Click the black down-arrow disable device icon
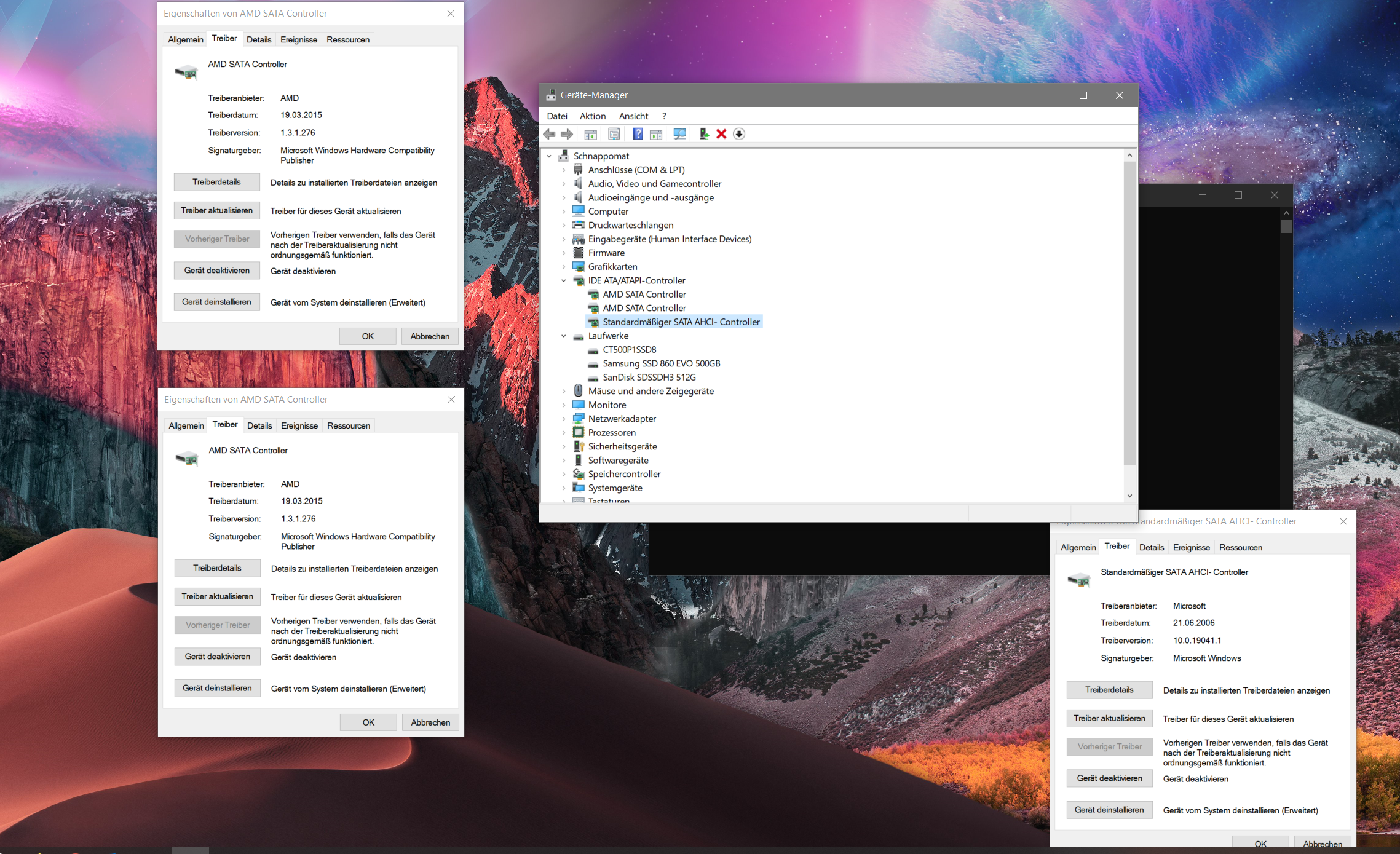The width and height of the screenshot is (1400, 854). (x=739, y=134)
